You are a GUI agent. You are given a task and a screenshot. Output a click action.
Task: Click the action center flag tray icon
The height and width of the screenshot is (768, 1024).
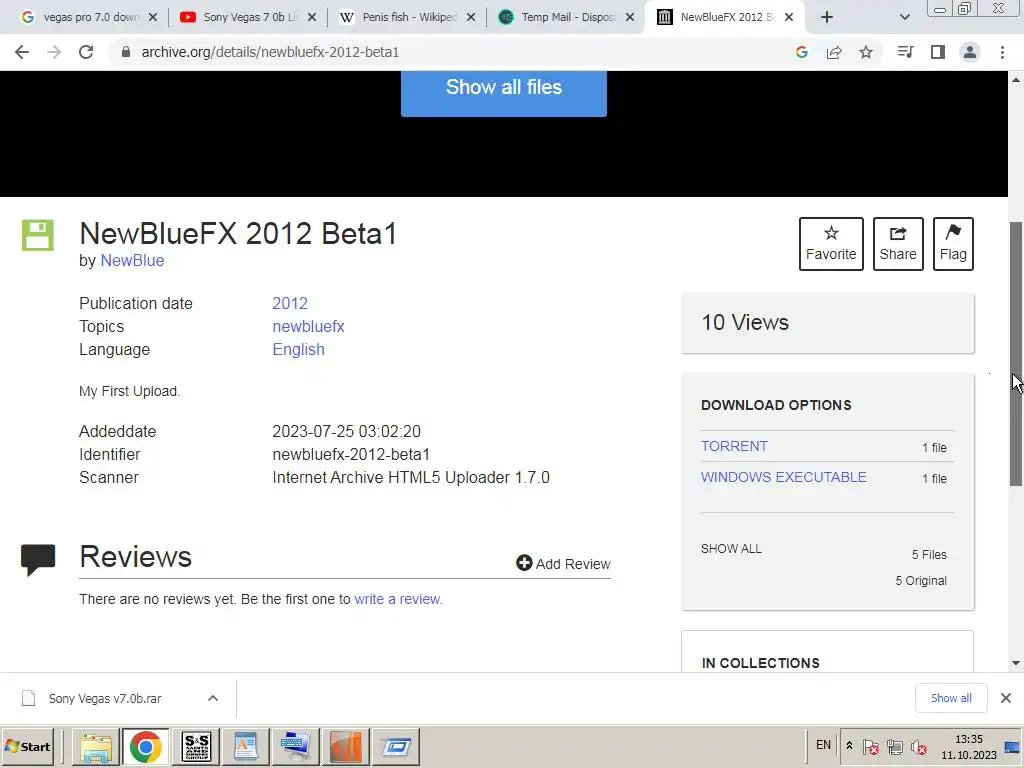tap(870, 747)
